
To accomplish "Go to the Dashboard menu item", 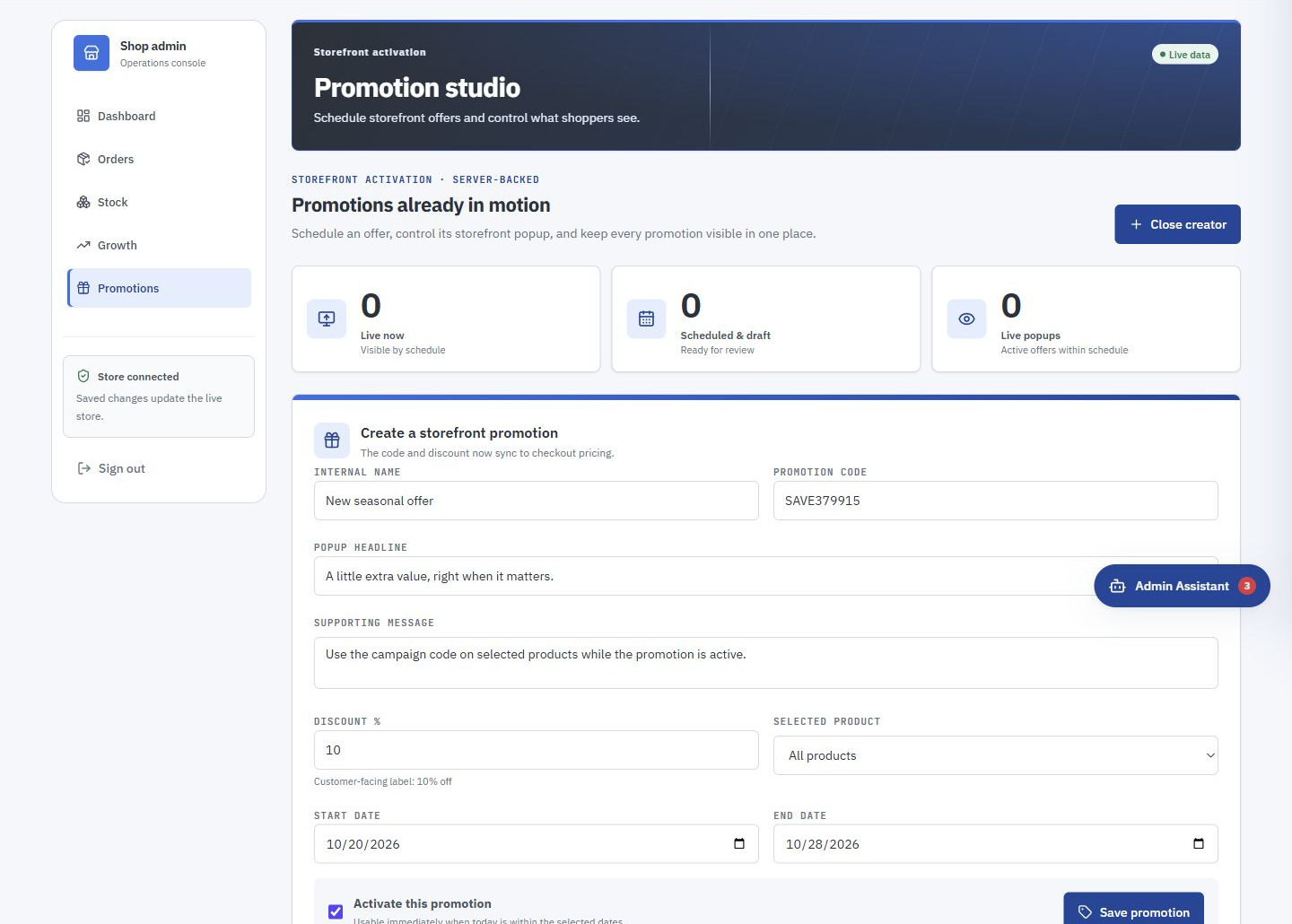I will (159, 116).
